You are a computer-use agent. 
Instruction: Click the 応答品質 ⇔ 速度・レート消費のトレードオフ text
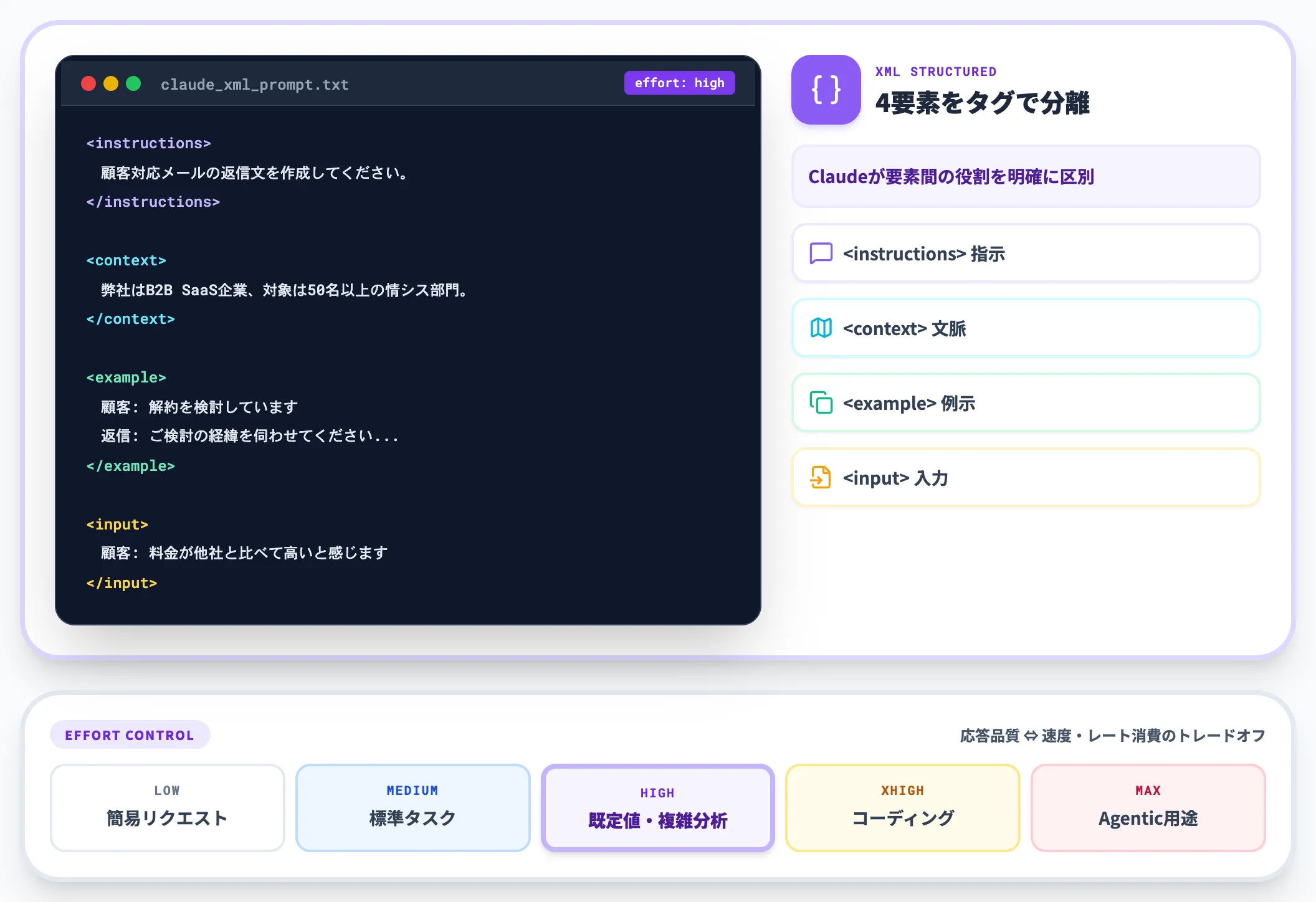click(1112, 736)
